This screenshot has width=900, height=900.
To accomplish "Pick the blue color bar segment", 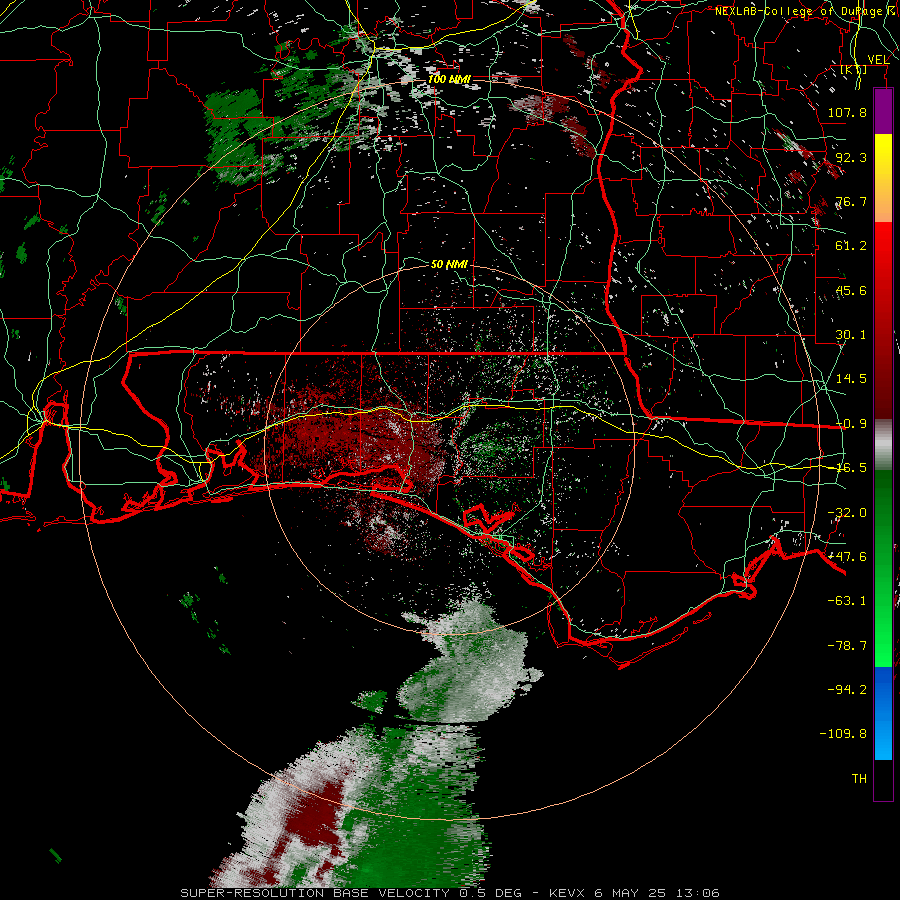I will click(883, 713).
